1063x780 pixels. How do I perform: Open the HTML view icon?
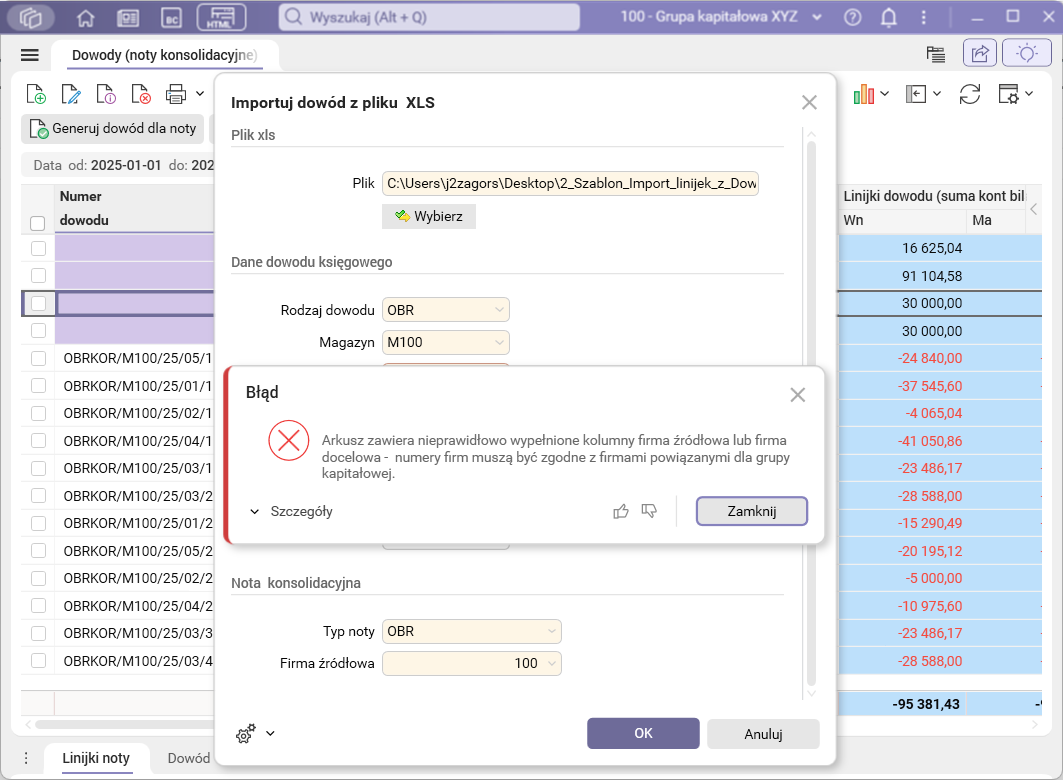coord(221,18)
